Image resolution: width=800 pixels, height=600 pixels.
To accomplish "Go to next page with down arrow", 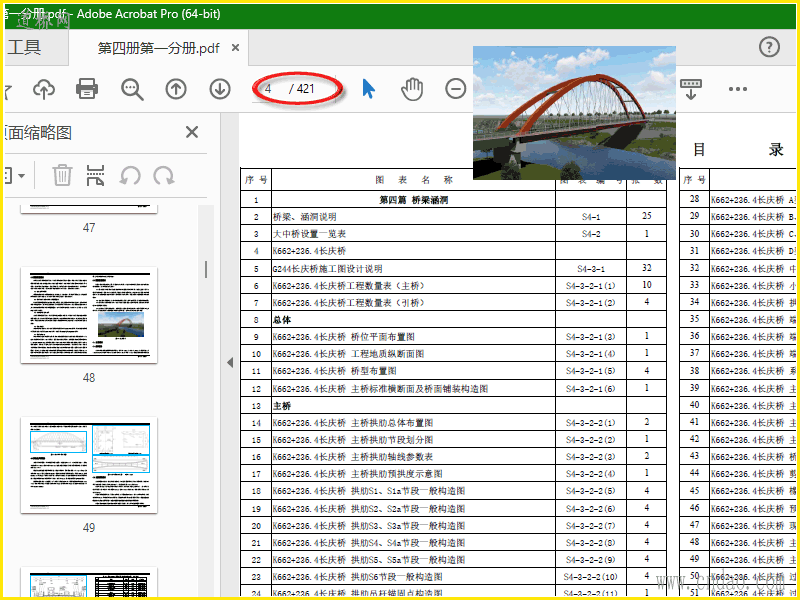I will (220, 89).
